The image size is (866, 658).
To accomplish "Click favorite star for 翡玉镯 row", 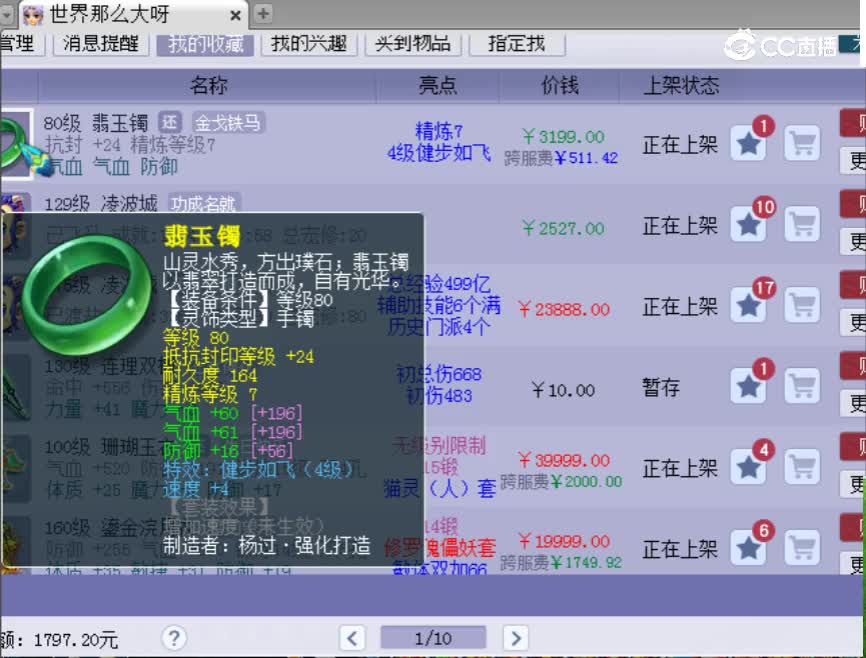I will [748, 144].
